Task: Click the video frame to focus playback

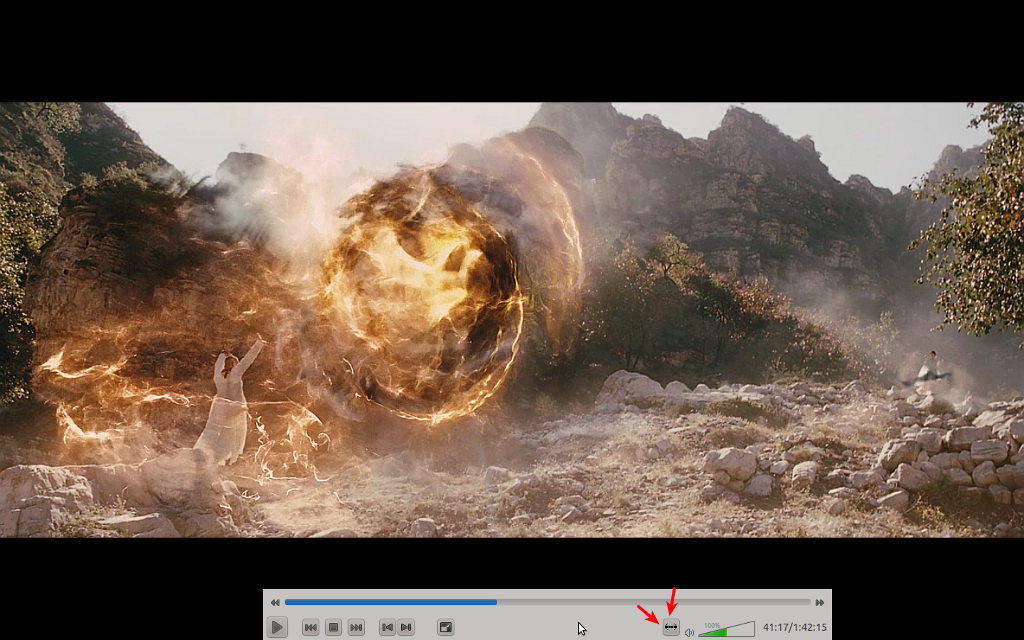Action: (512, 320)
